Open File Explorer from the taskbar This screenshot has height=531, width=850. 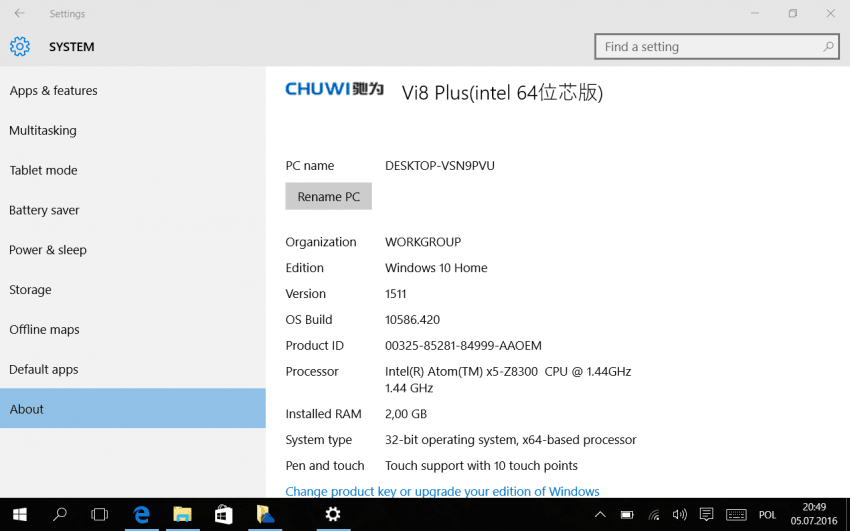[183, 514]
